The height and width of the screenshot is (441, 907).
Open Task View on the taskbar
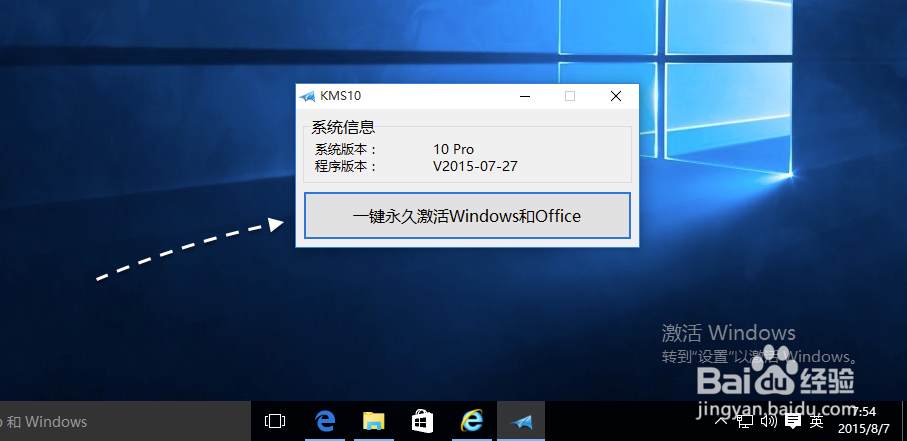[x=275, y=421]
